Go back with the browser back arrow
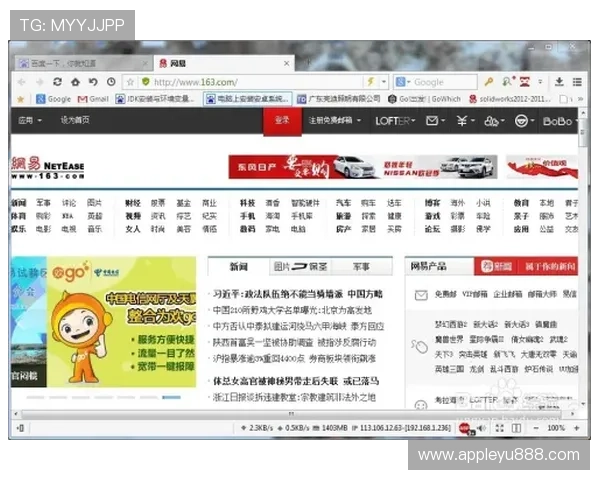This screenshot has height=480, width=600. click(21, 82)
